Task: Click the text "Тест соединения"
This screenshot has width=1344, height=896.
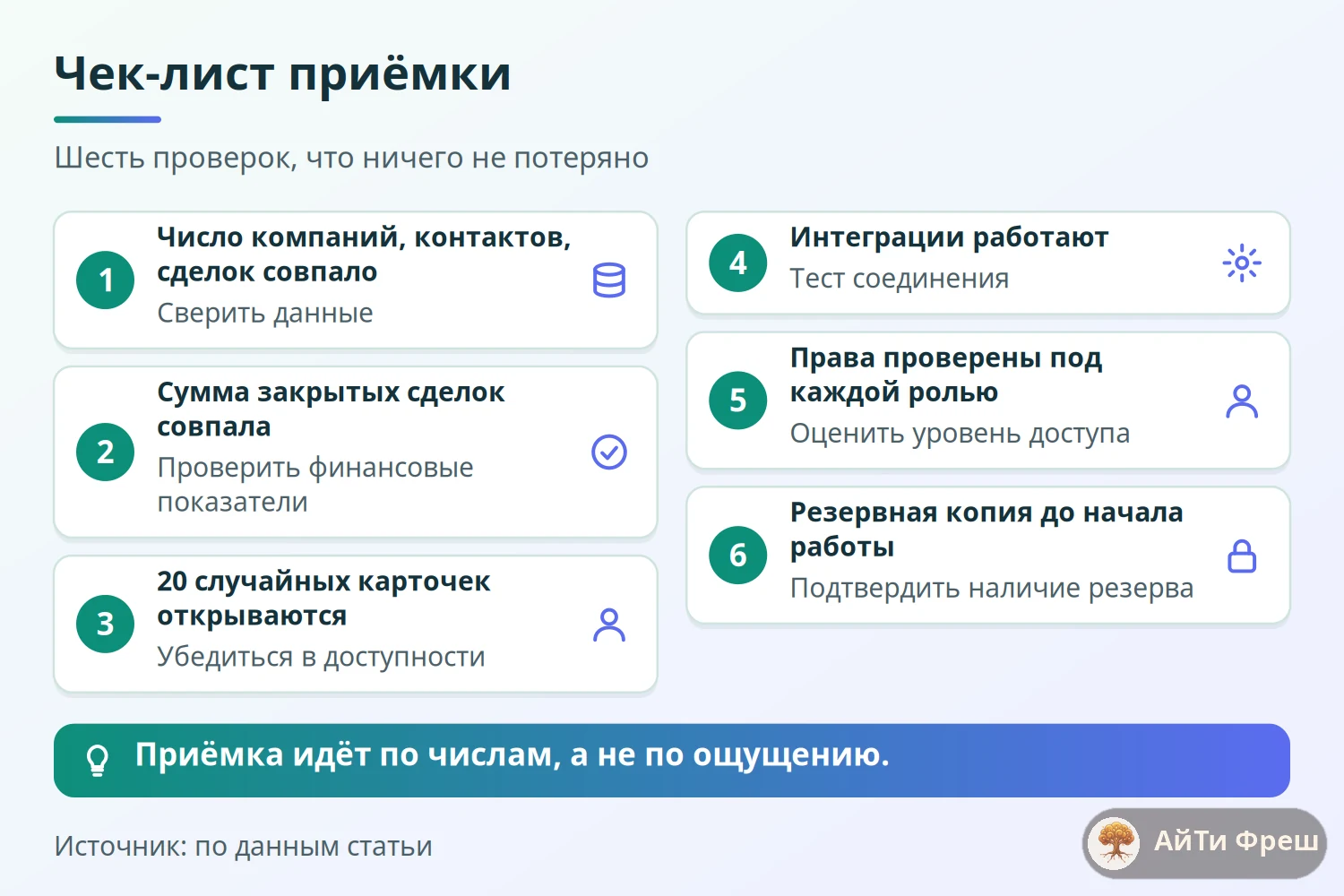Action: [x=900, y=279]
